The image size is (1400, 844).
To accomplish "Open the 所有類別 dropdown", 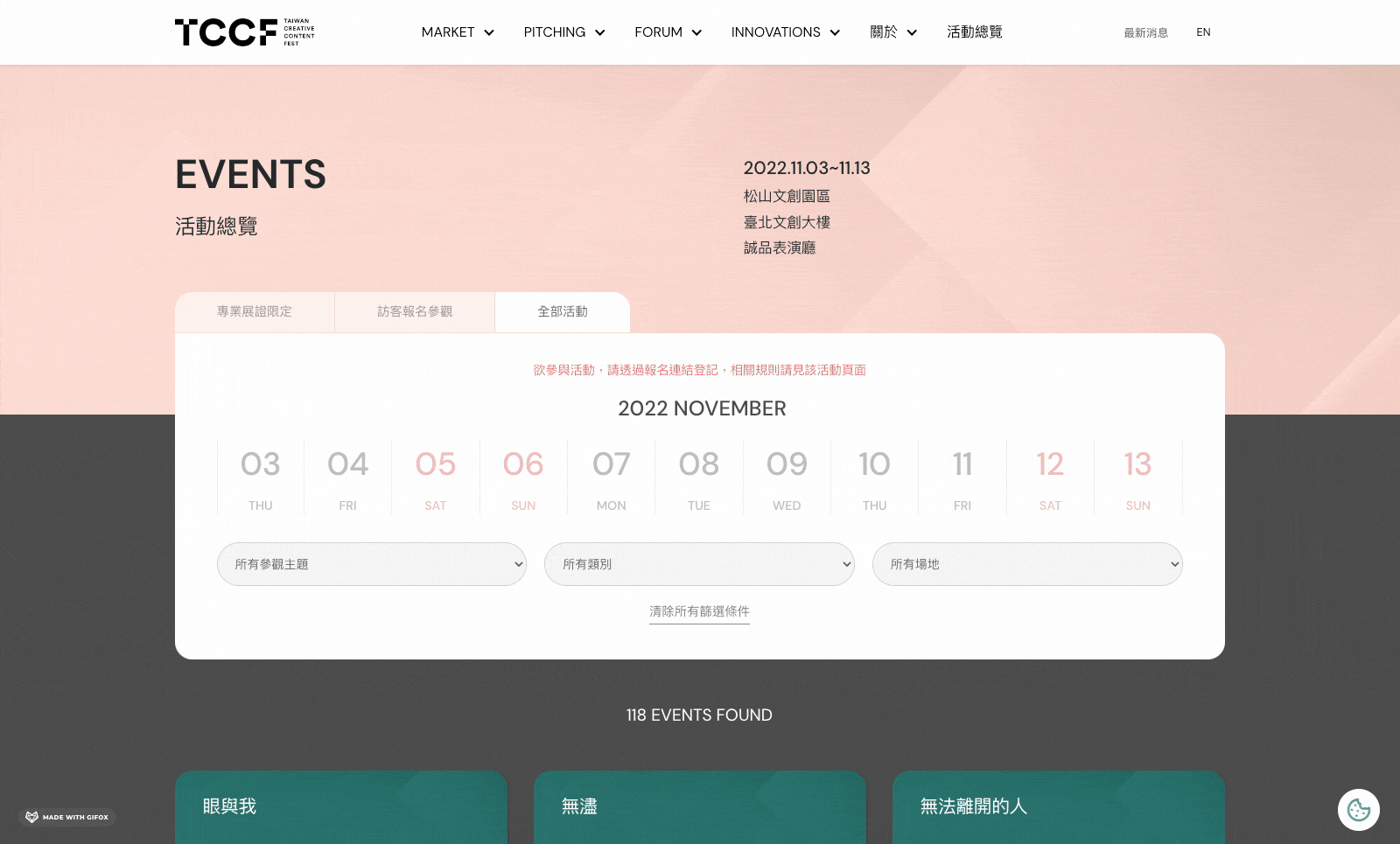I will coord(699,564).
